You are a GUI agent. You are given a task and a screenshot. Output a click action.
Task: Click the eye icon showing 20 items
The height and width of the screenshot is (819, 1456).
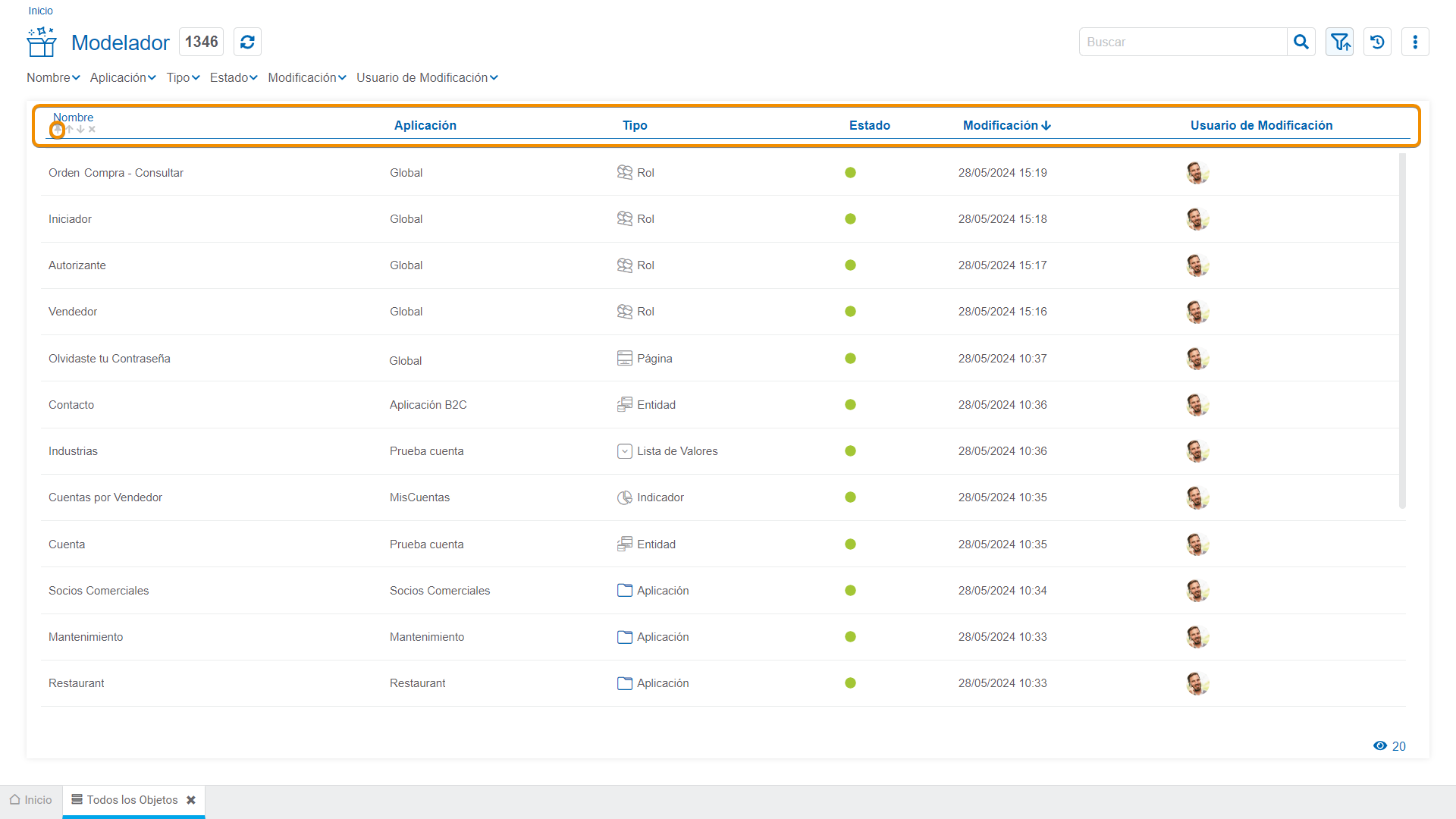coord(1380,746)
